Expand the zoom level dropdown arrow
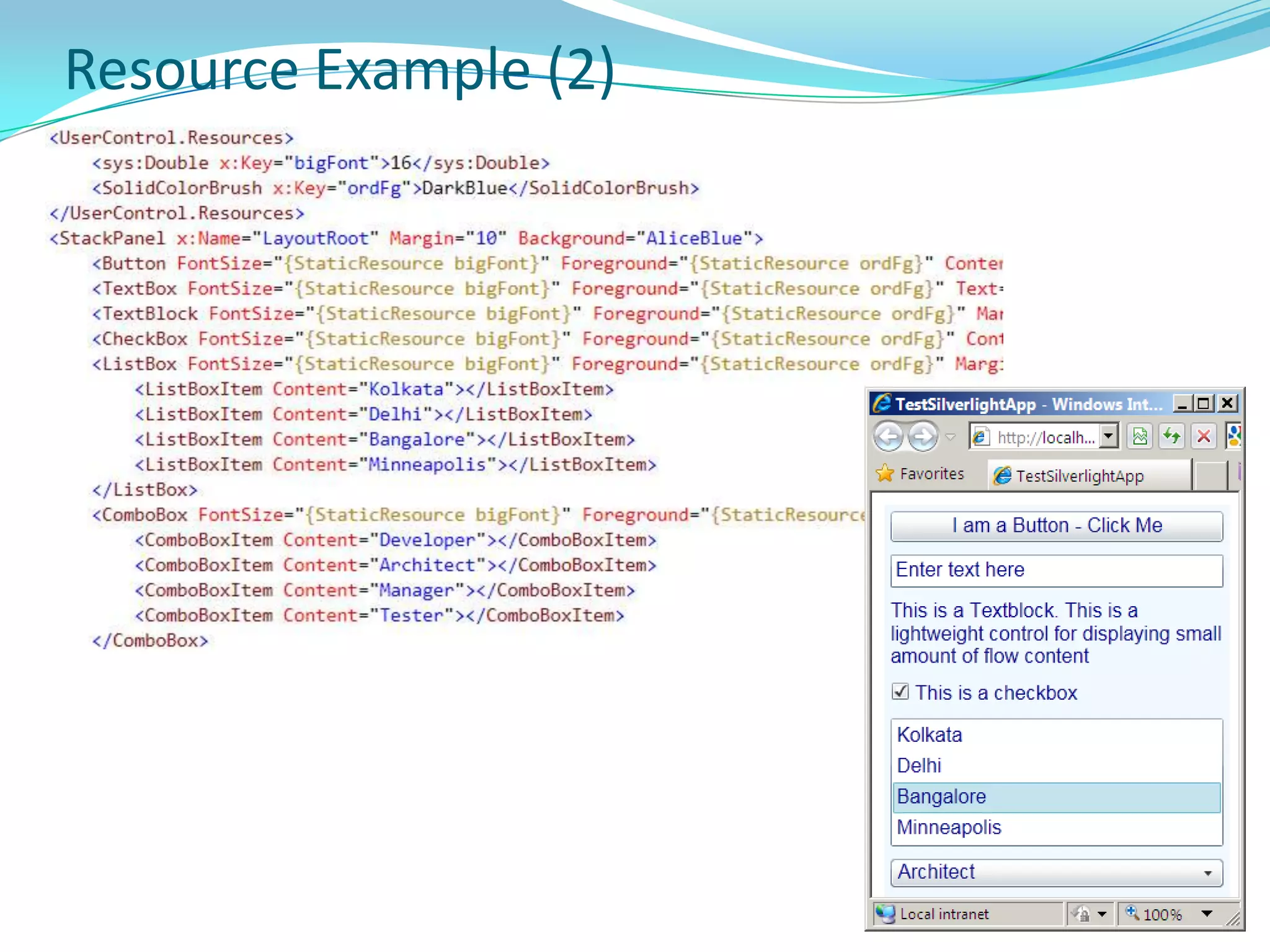 click(1207, 914)
